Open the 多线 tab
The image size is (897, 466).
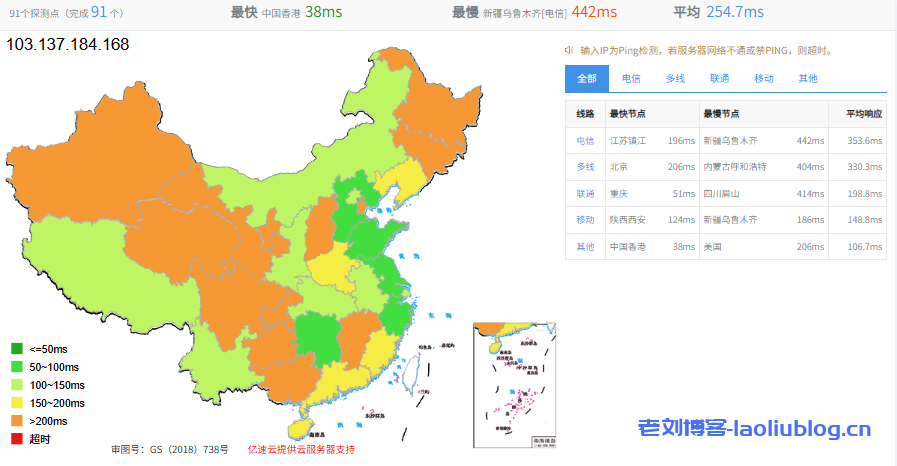pyautogui.click(x=675, y=78)
